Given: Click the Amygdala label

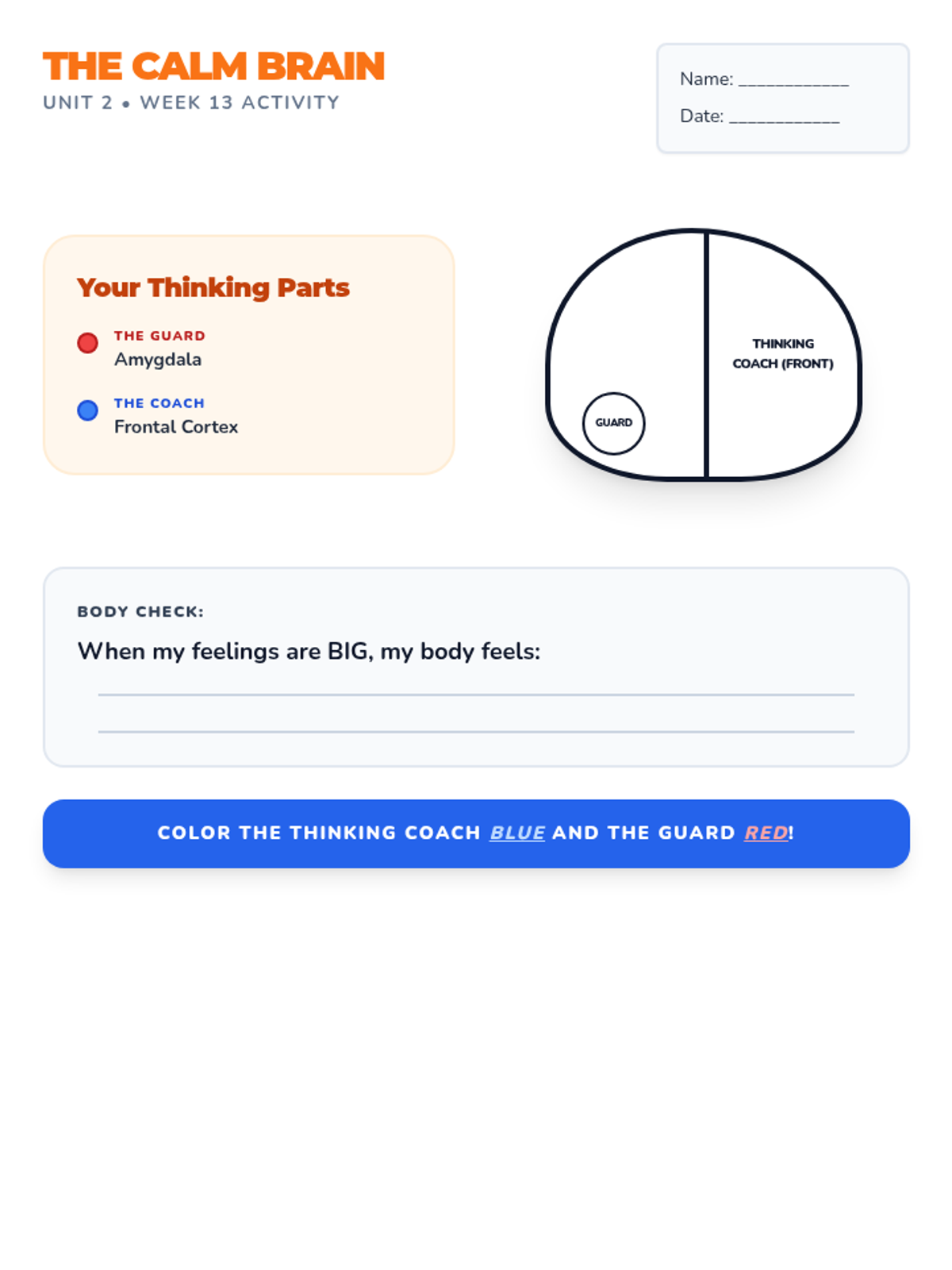Looking at the screenshot, I should (158, 360).
